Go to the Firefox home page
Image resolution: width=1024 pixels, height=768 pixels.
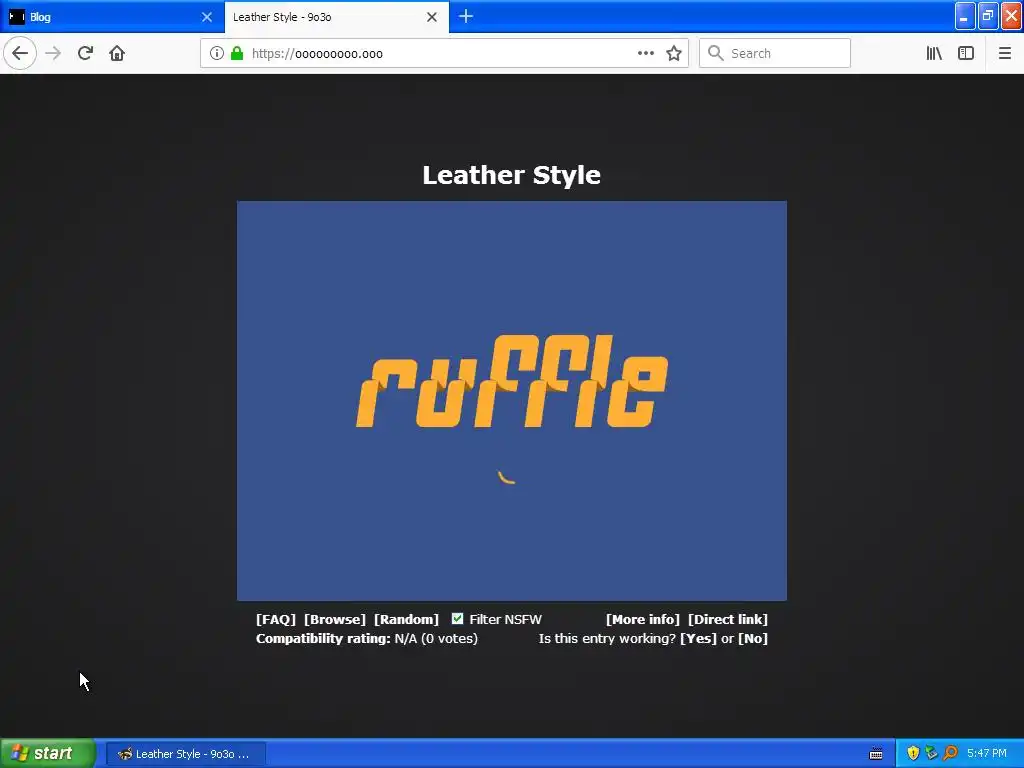coord(117,53)
